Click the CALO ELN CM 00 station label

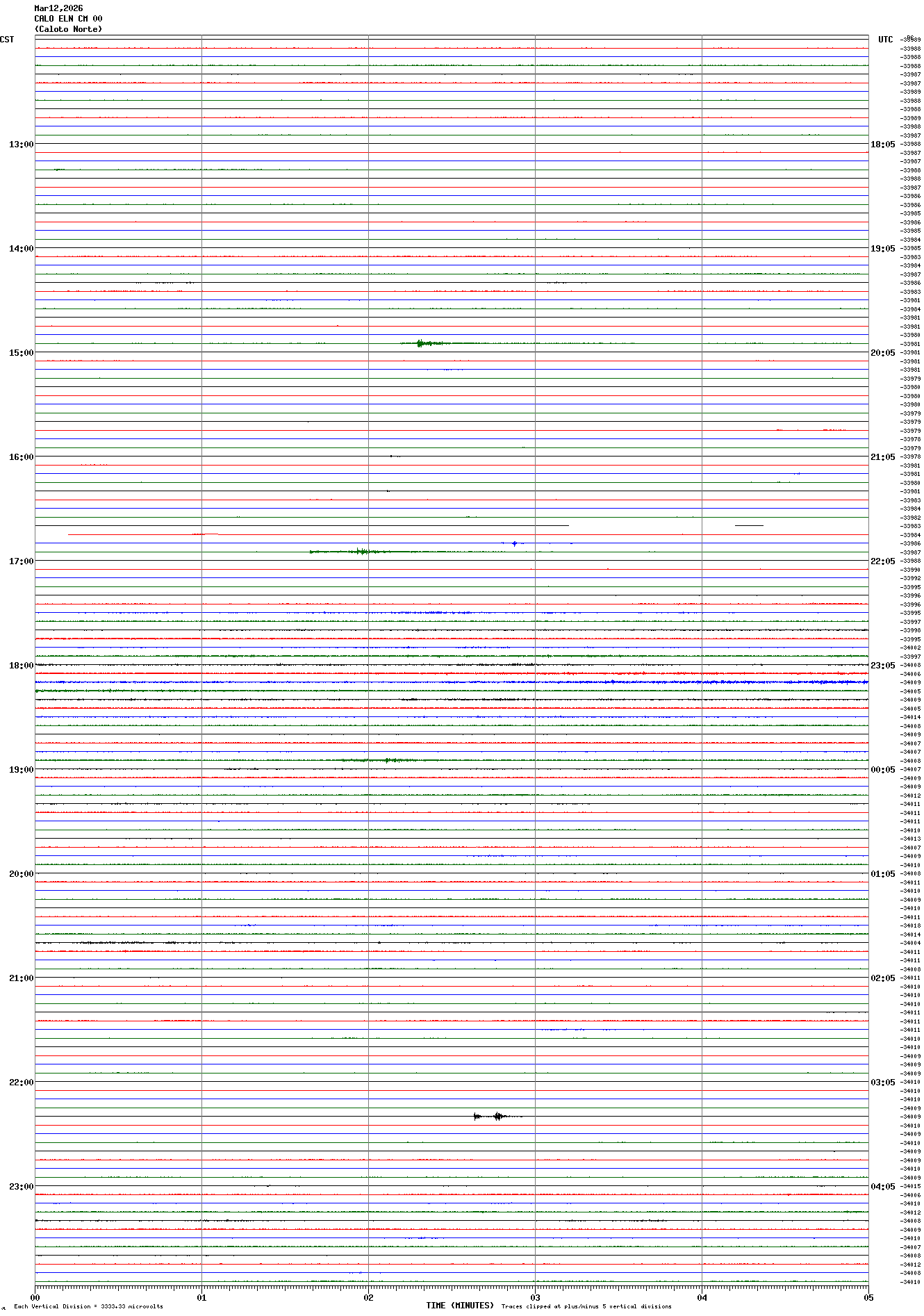click(x=68, y=19)
